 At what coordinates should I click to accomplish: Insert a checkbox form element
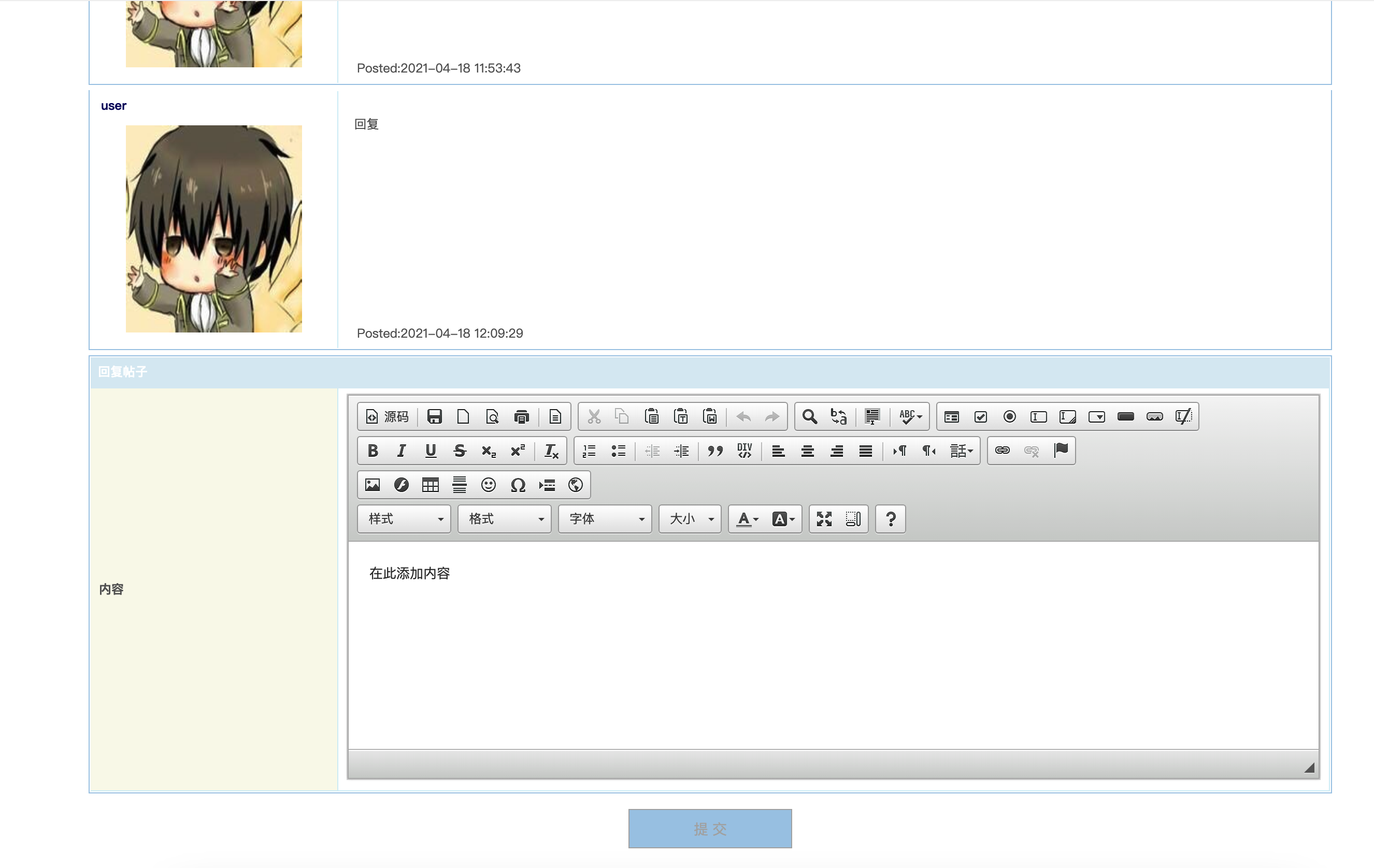980,416
